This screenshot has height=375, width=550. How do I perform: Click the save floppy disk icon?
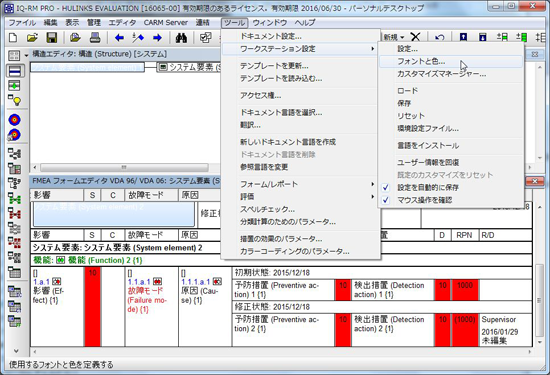point(52,38)
